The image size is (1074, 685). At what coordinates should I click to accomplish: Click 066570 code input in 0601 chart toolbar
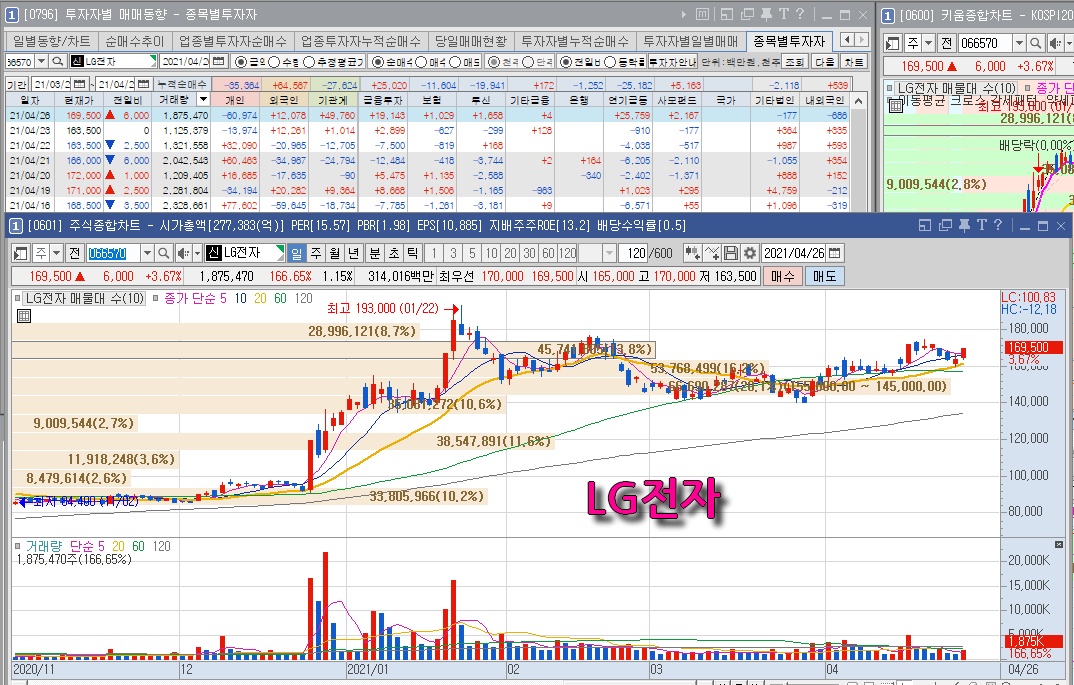(113, 253)
